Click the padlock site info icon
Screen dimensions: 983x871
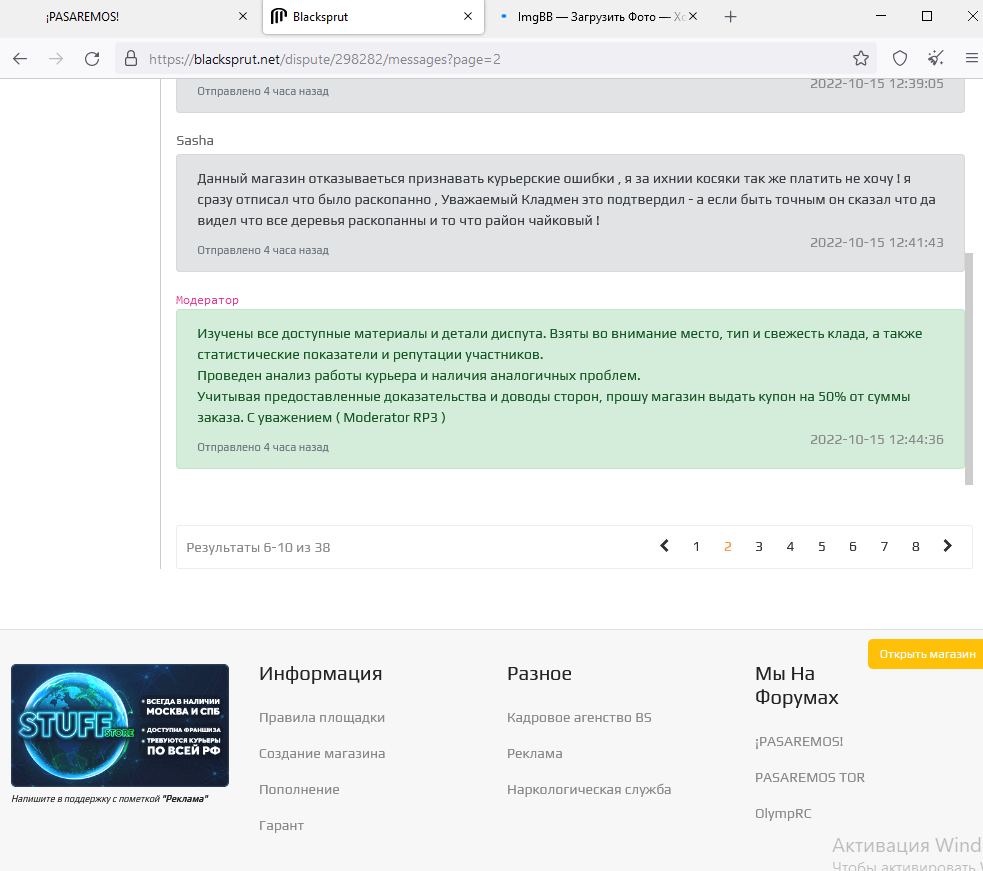130,59
